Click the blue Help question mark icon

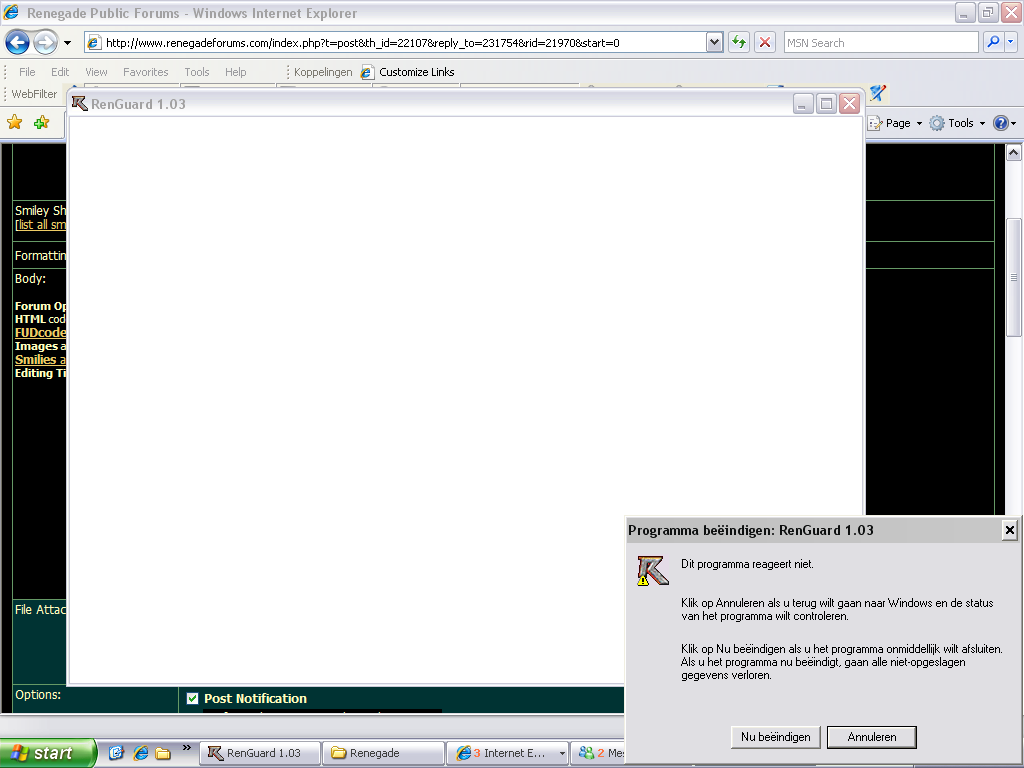[1000, 123]
